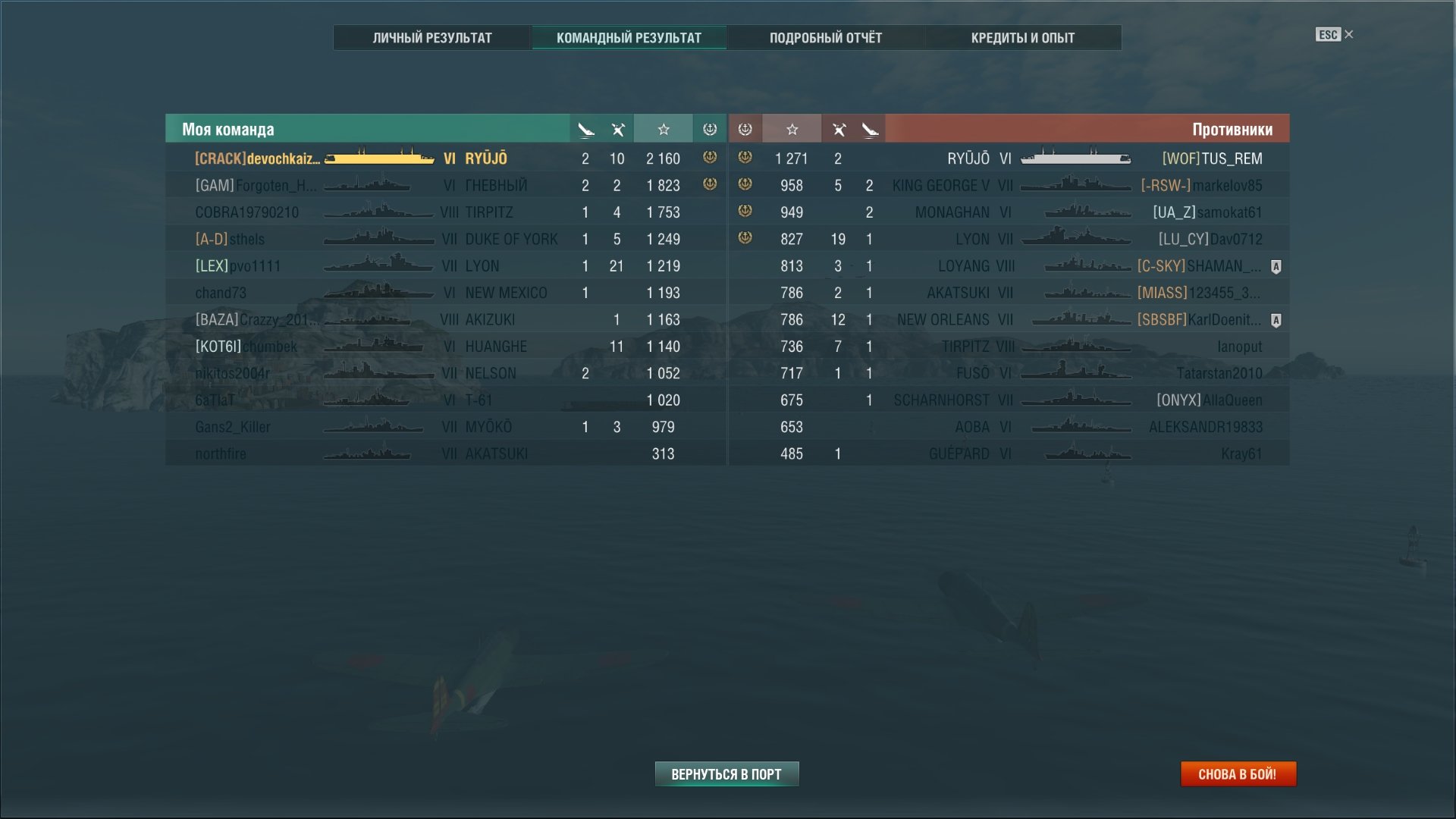Click the medal icon beside TUS_REM's score
The width and height of the screenshot is (1456, 819).
(745, 157)
